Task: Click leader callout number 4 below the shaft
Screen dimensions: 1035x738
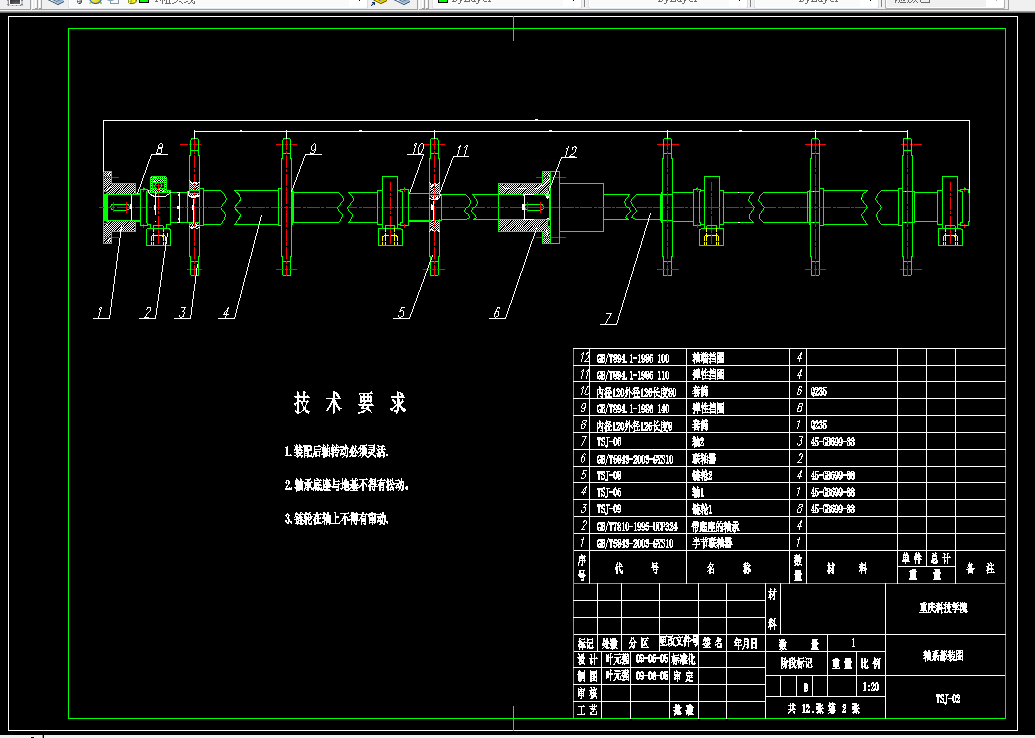Action: click(x=226, y=312)
